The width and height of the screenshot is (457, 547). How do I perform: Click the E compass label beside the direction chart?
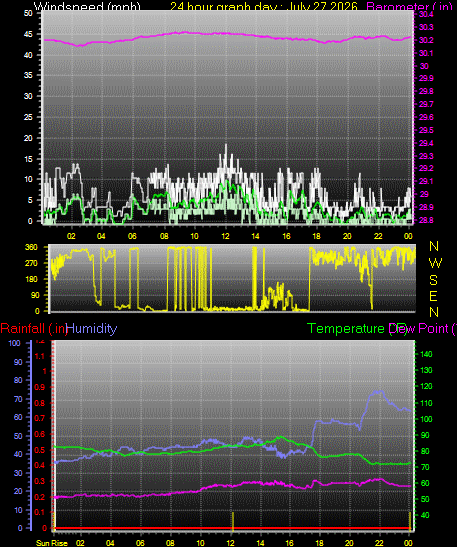pos(433,296)
